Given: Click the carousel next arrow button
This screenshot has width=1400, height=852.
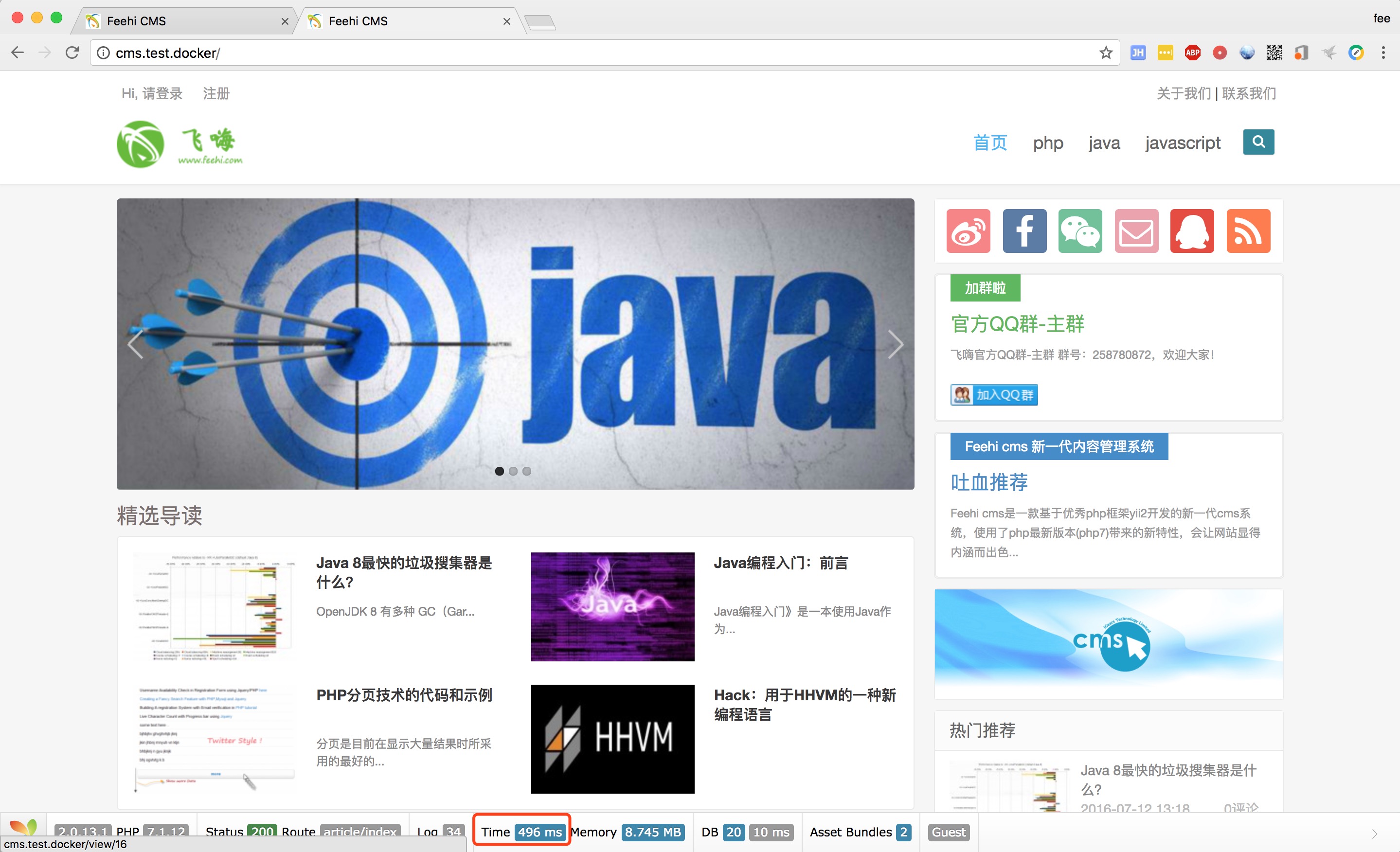Looking at the screenshot, I should 893,345.
